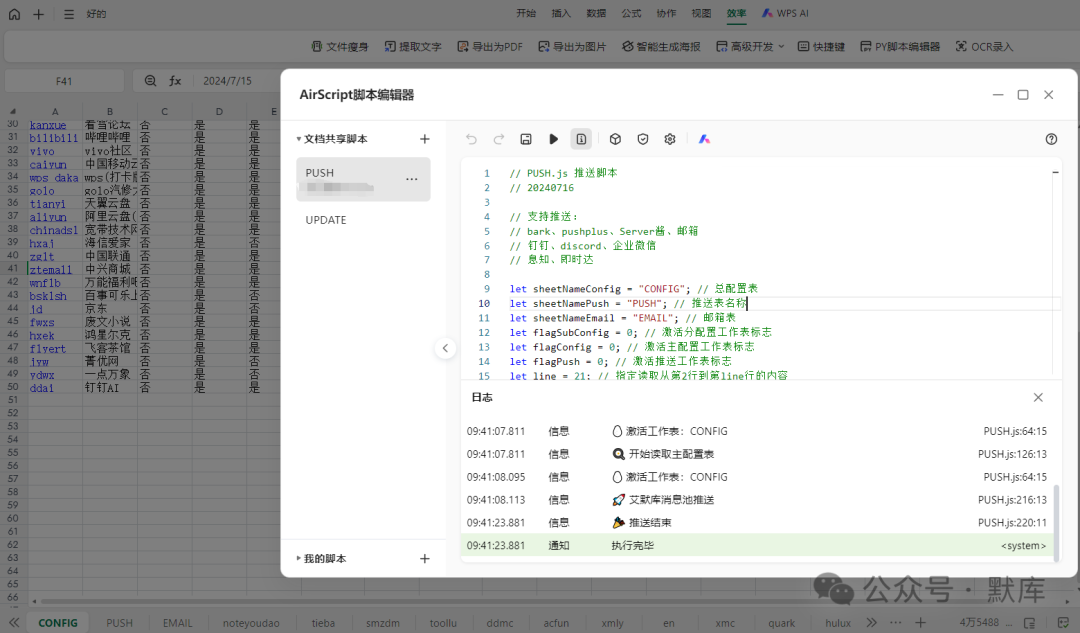
Task: Run the script with the play button
Action: point(553,139)
